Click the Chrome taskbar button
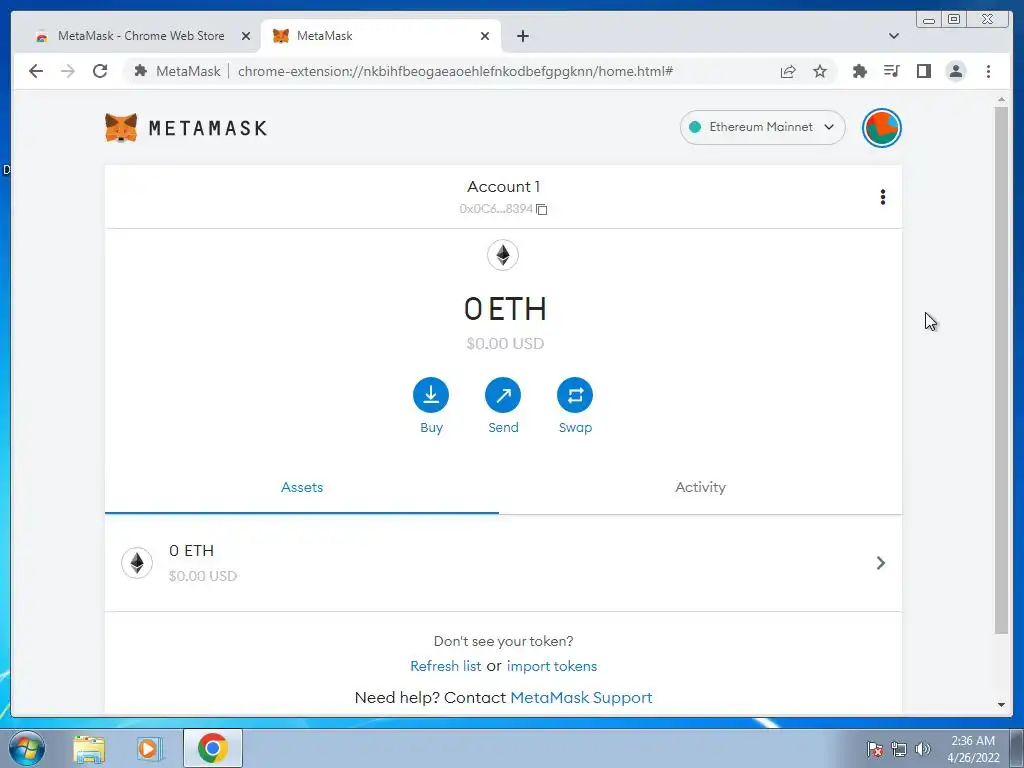This screenshot has height=768, width=1024. pyautogui.click(x=212, y=748)
